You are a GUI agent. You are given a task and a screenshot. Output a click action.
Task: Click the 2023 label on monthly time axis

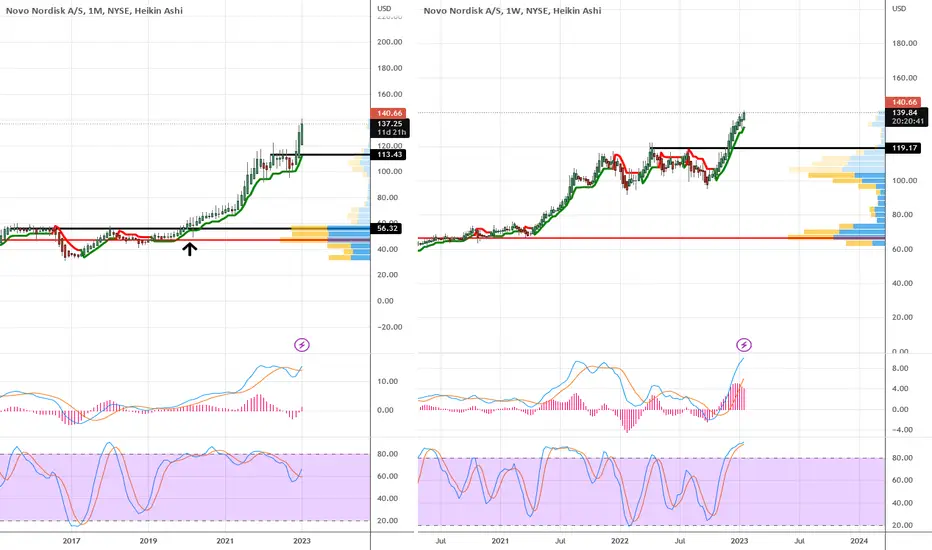click(x=301, y=541)
